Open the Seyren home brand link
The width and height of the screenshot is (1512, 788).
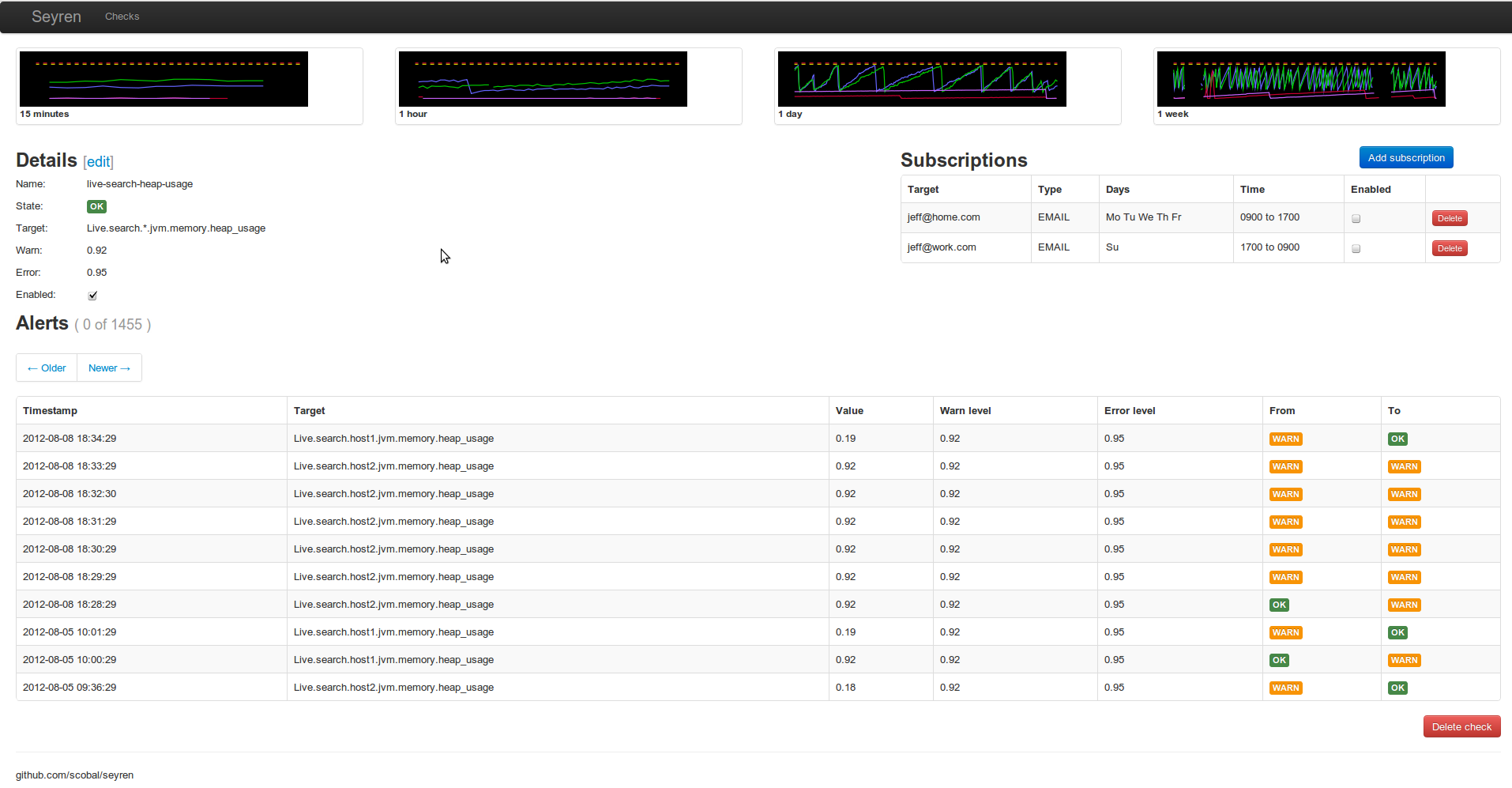pyautogui.click(x=56, y=17)
